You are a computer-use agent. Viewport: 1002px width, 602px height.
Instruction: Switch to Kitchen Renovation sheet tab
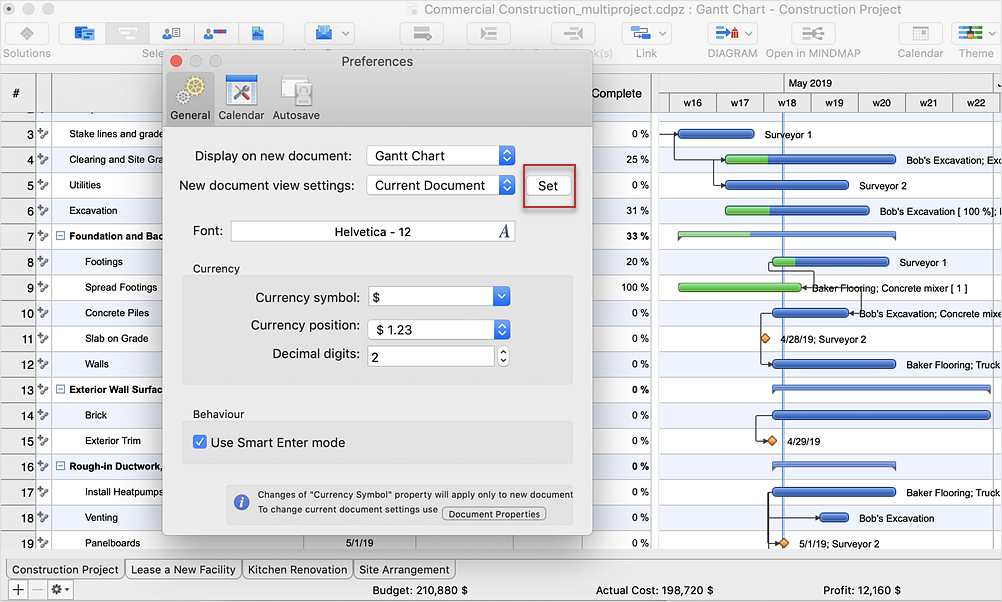(x=297, y=570)
